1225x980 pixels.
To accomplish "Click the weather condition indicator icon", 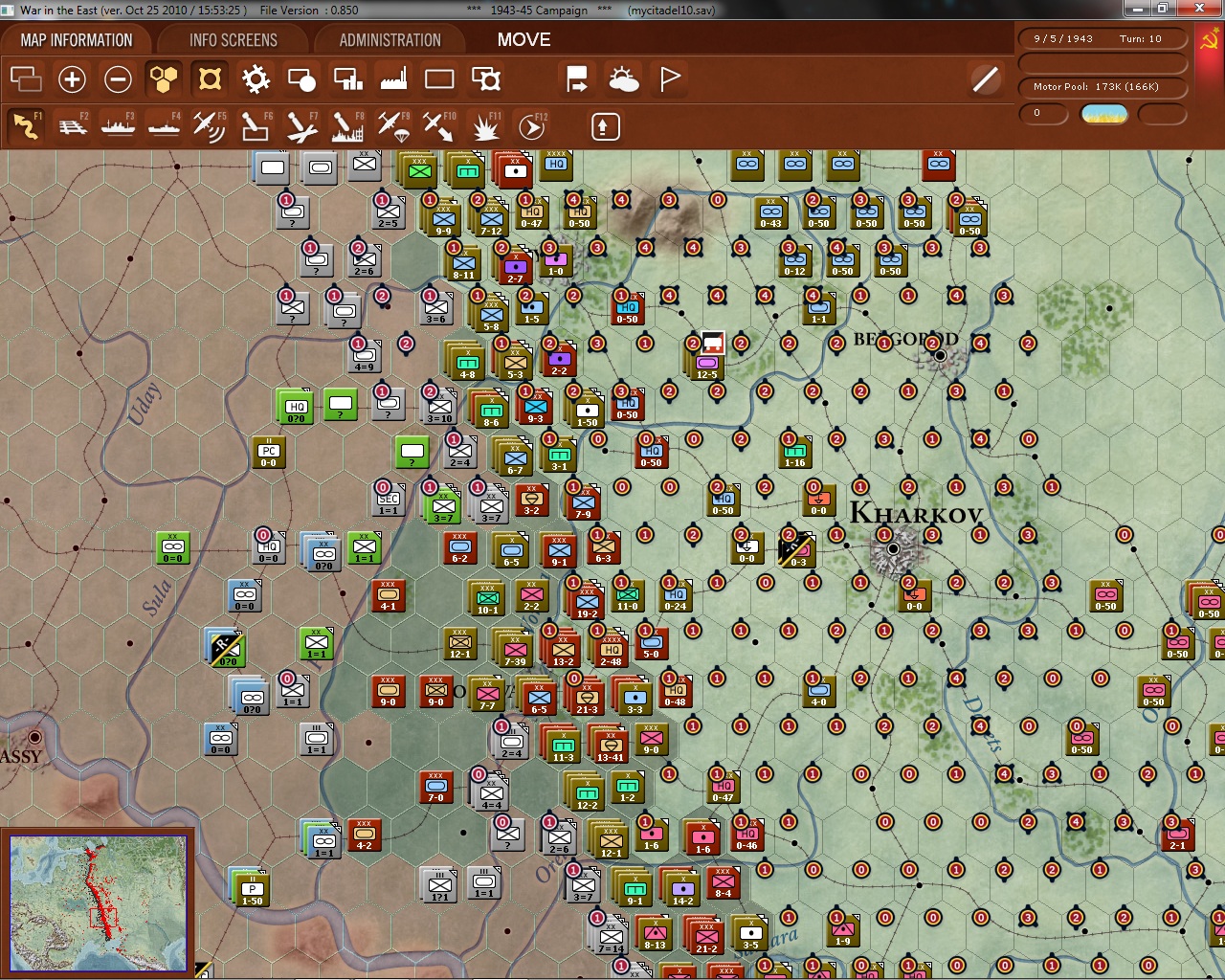I will click(x=1103, y=114).
